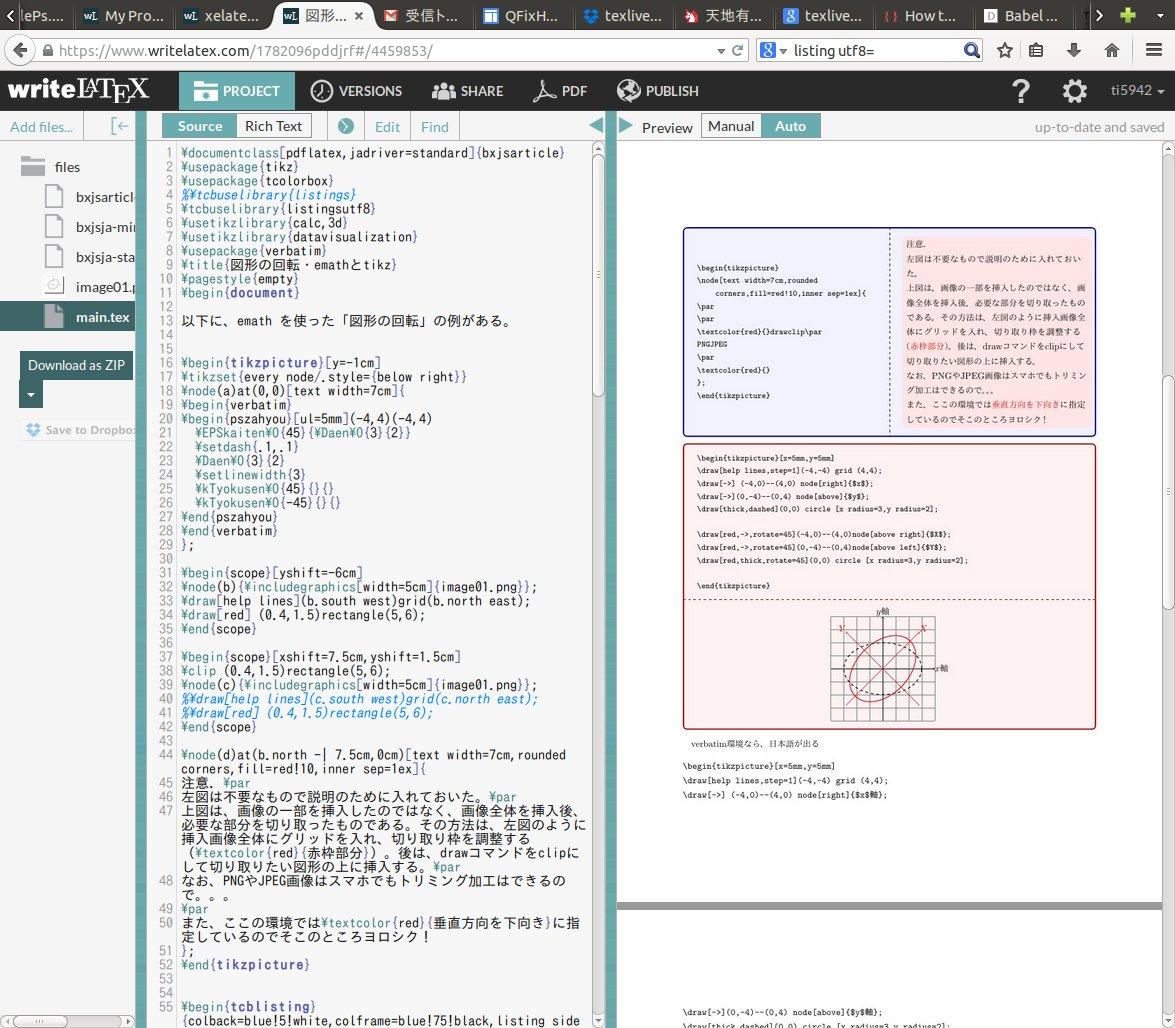Click line 16 tikzpicture in editor

click(281, 363)
